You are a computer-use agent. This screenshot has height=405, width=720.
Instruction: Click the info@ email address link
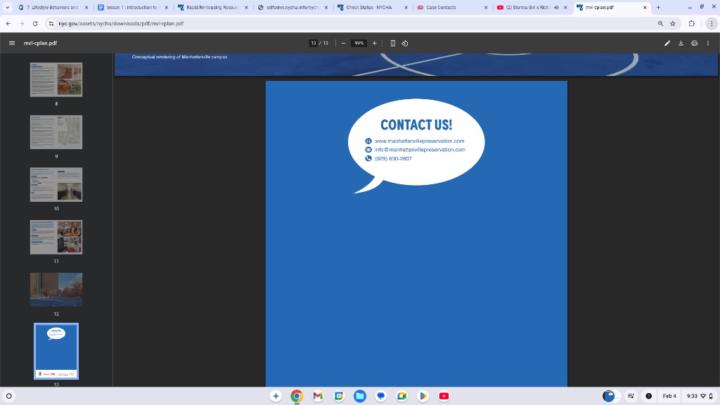tap(420, 150)
